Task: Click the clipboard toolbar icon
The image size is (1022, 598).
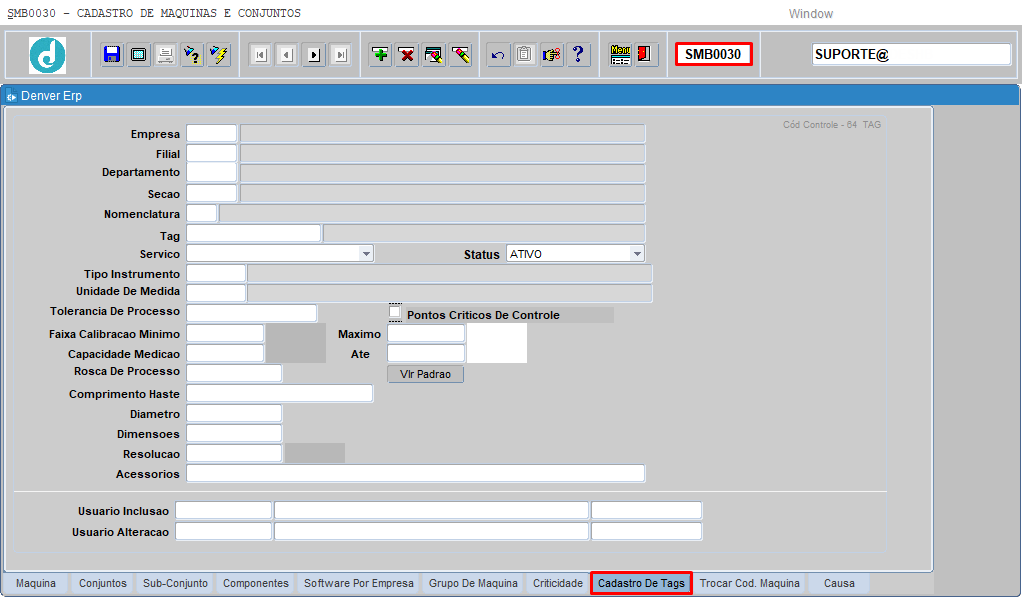Action: pyautogui.click(x=525, y=55)
